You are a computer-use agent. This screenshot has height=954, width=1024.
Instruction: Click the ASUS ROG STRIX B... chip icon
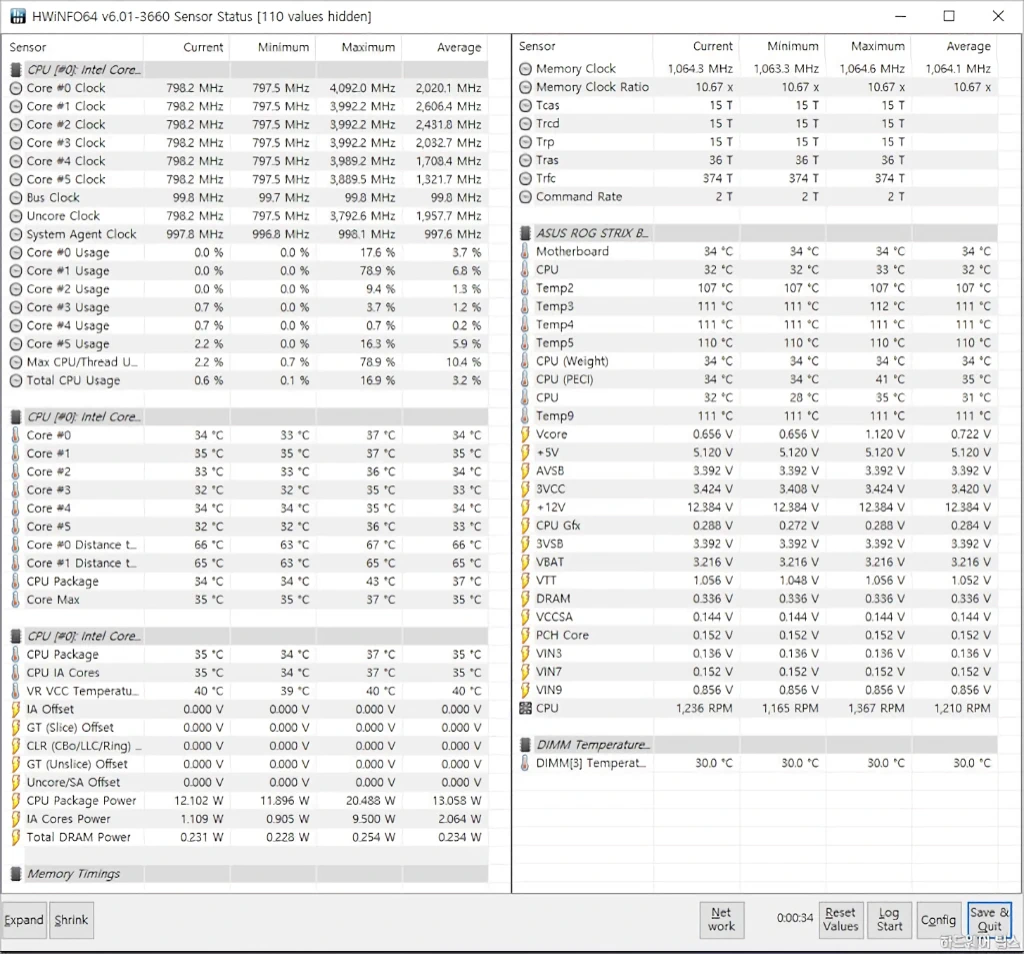pos(525,233)
